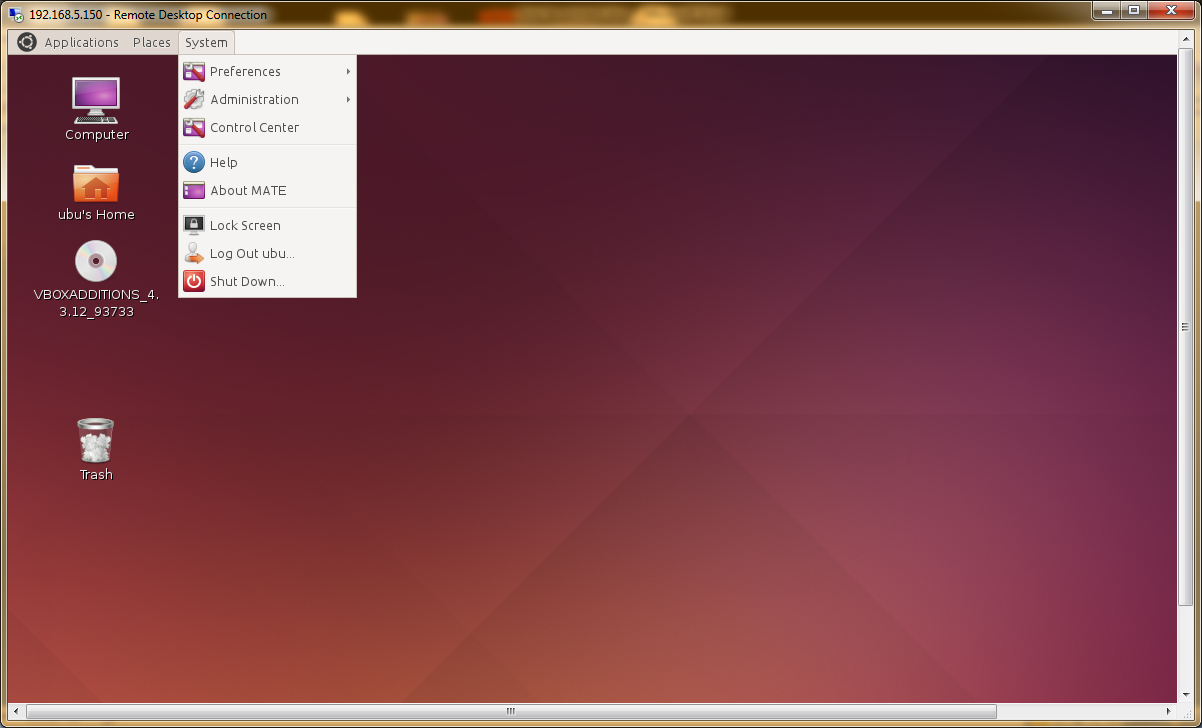Click the red Shut Down power icon
Image resolution: width=1202 pixels, height=728 pixels.
pyautogui.click(x=194, y=282)
